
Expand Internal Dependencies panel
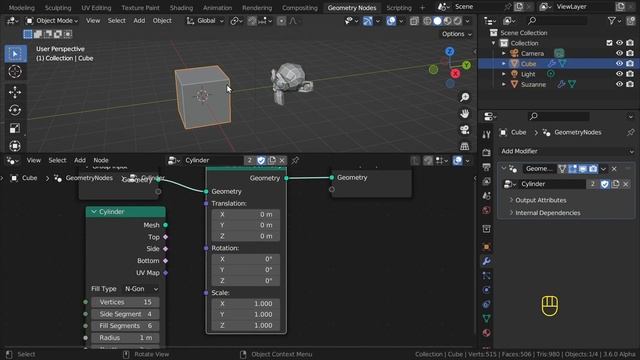coord(544,213)
